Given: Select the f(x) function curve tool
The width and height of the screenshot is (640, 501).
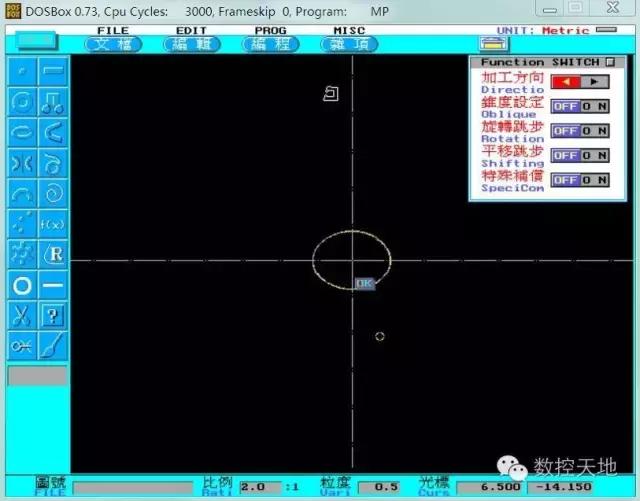Looking at the screenshot, I should 53,225.
